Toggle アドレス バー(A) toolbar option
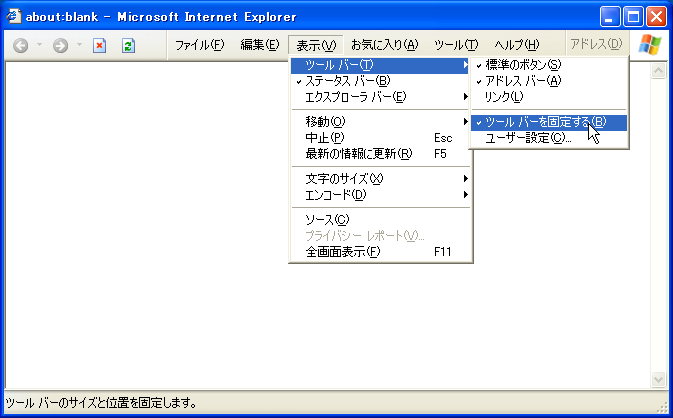 click(549, 81)
